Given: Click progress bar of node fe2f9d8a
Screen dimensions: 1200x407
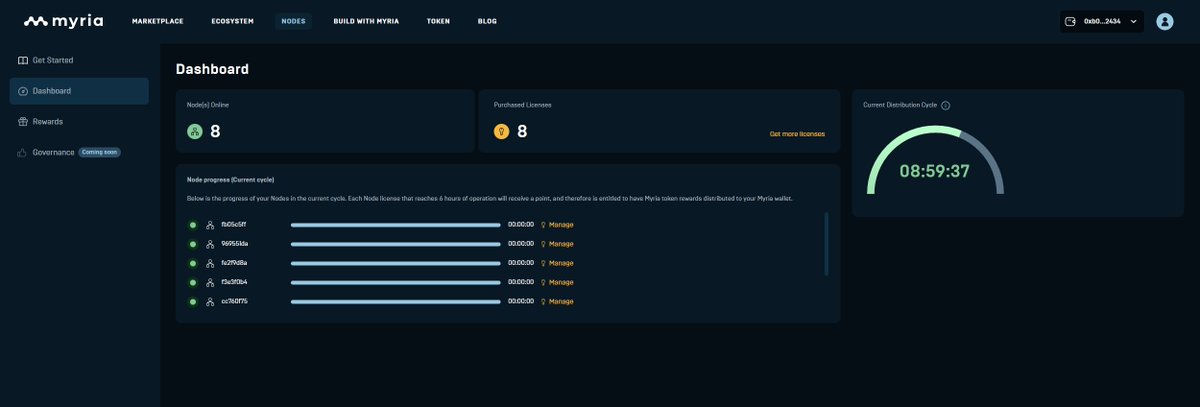Looking at the screenshot, I should 396,263.
